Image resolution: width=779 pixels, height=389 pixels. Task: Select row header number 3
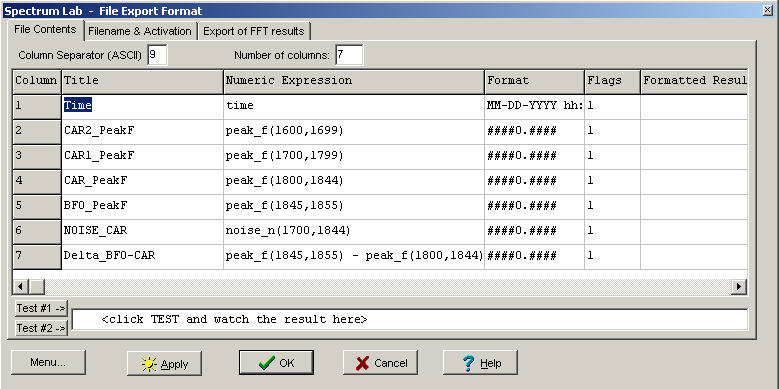click(x=37, y=157)
